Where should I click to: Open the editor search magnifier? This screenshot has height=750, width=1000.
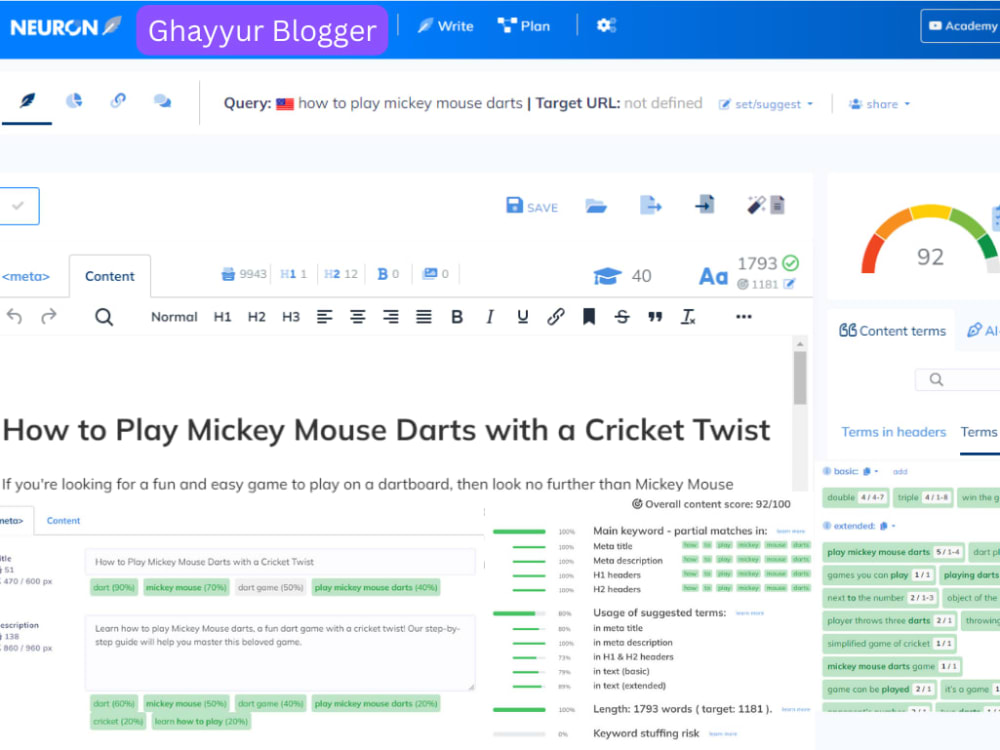[104, 317]
